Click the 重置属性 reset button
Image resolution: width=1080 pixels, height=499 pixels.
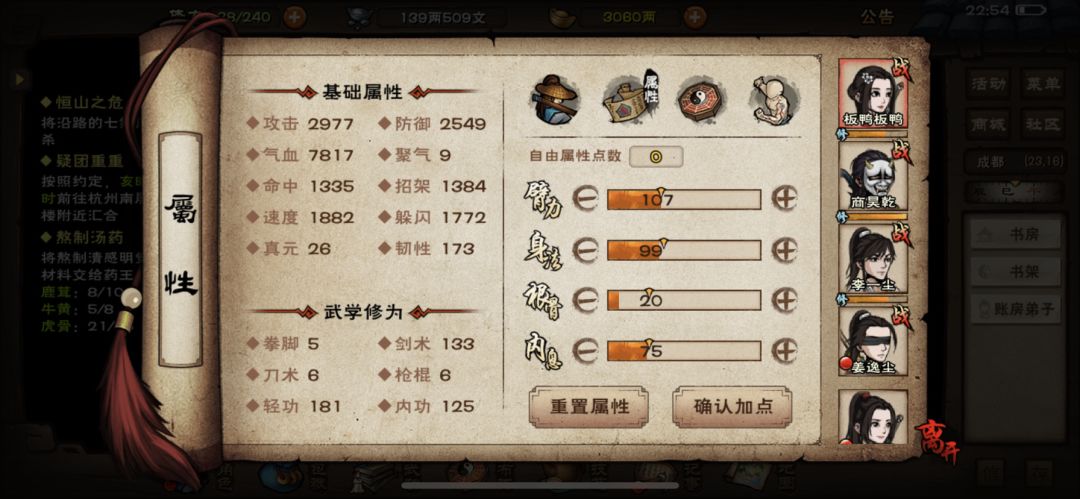click(590, 407)
